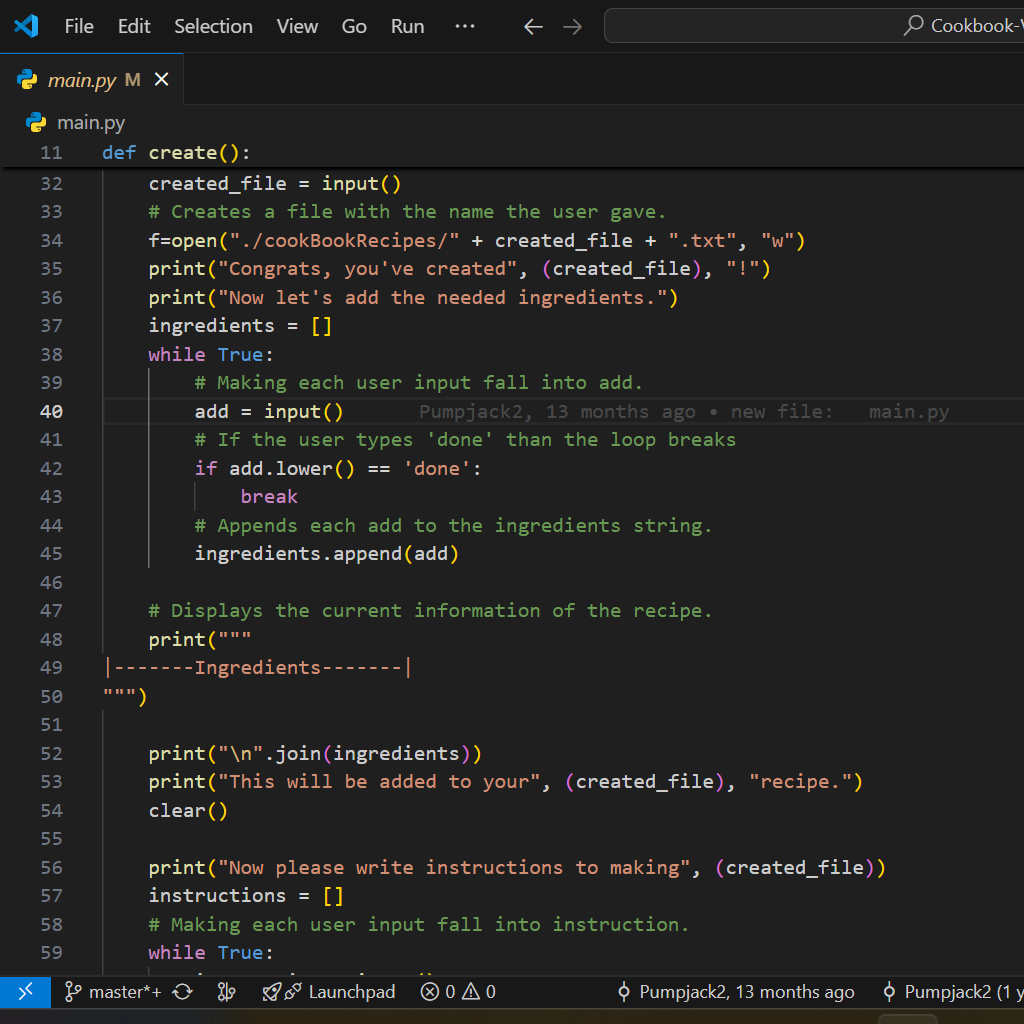
Task: Click the 'Pumpjack2, 13 months ago' blame status
Action: coord(735,992)
